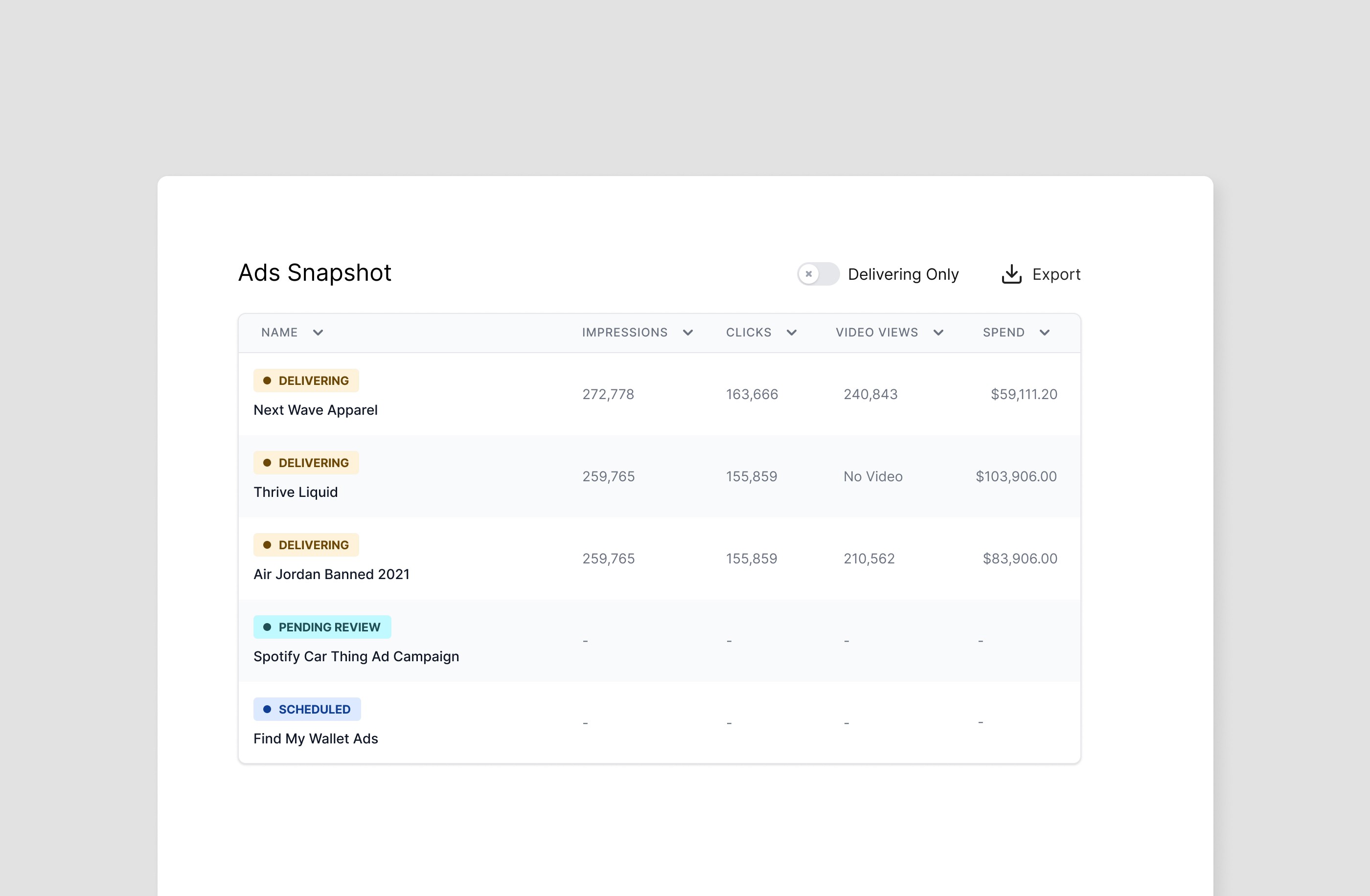
Task: Click the Impressions column header label
Action: point(624,333)
